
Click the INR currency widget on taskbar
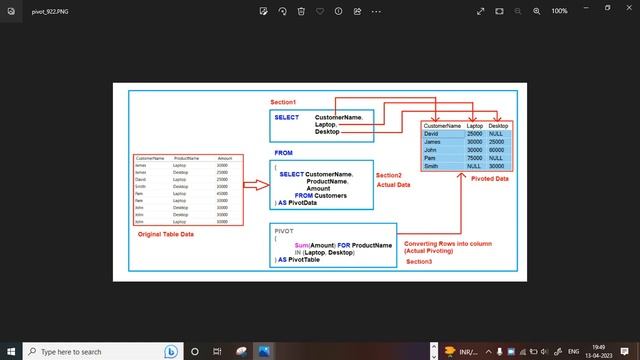pos(461,351)
